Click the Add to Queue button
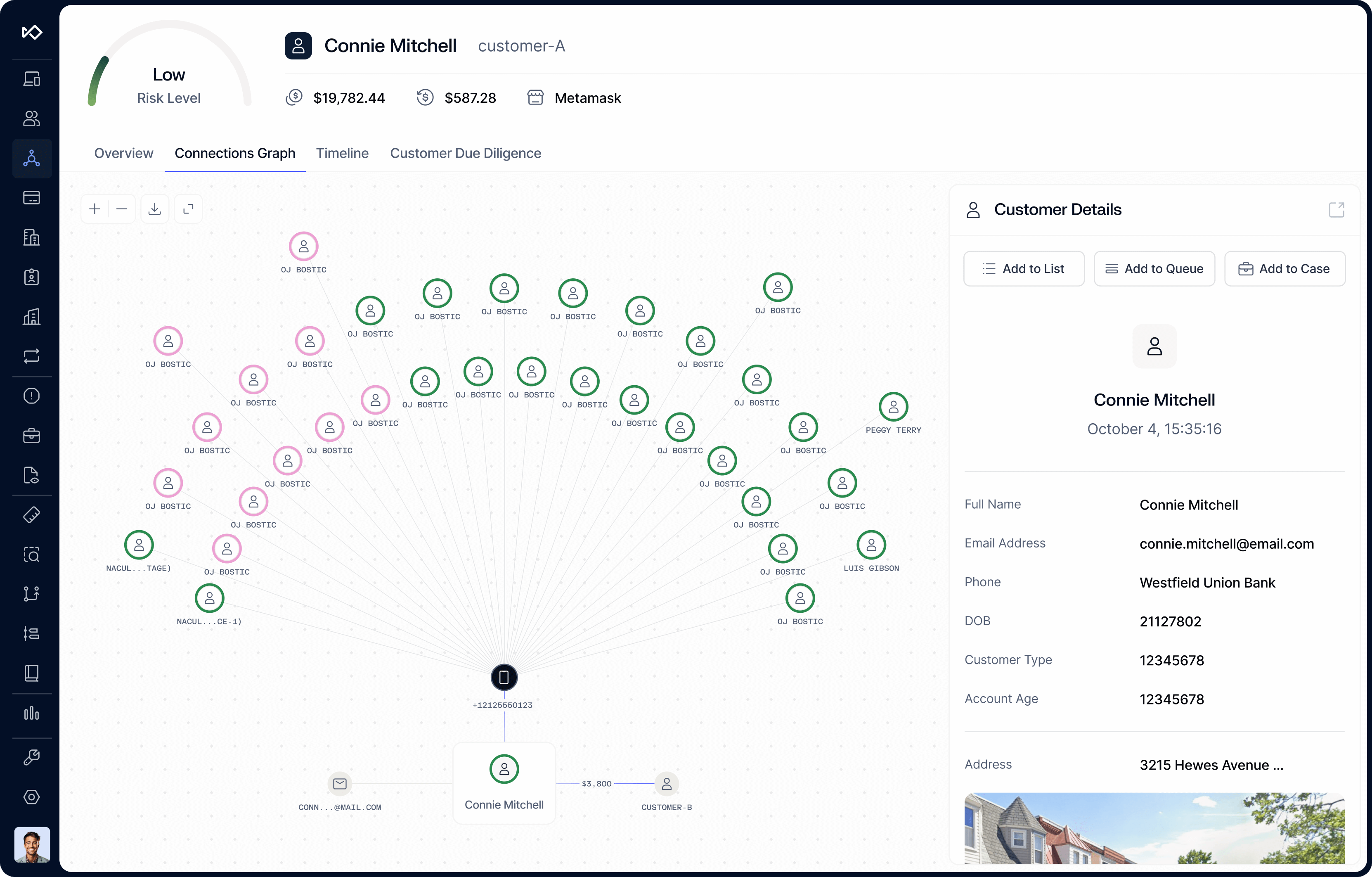 [x=1154, y=269]
